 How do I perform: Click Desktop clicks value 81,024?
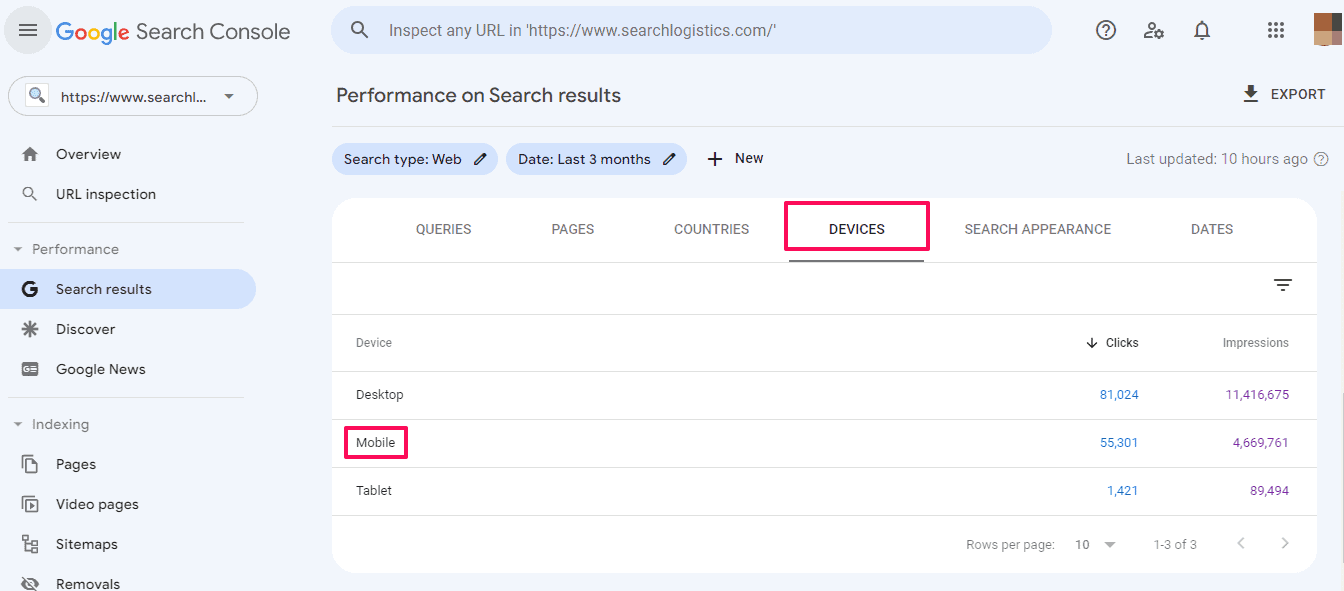[1119, 395]
